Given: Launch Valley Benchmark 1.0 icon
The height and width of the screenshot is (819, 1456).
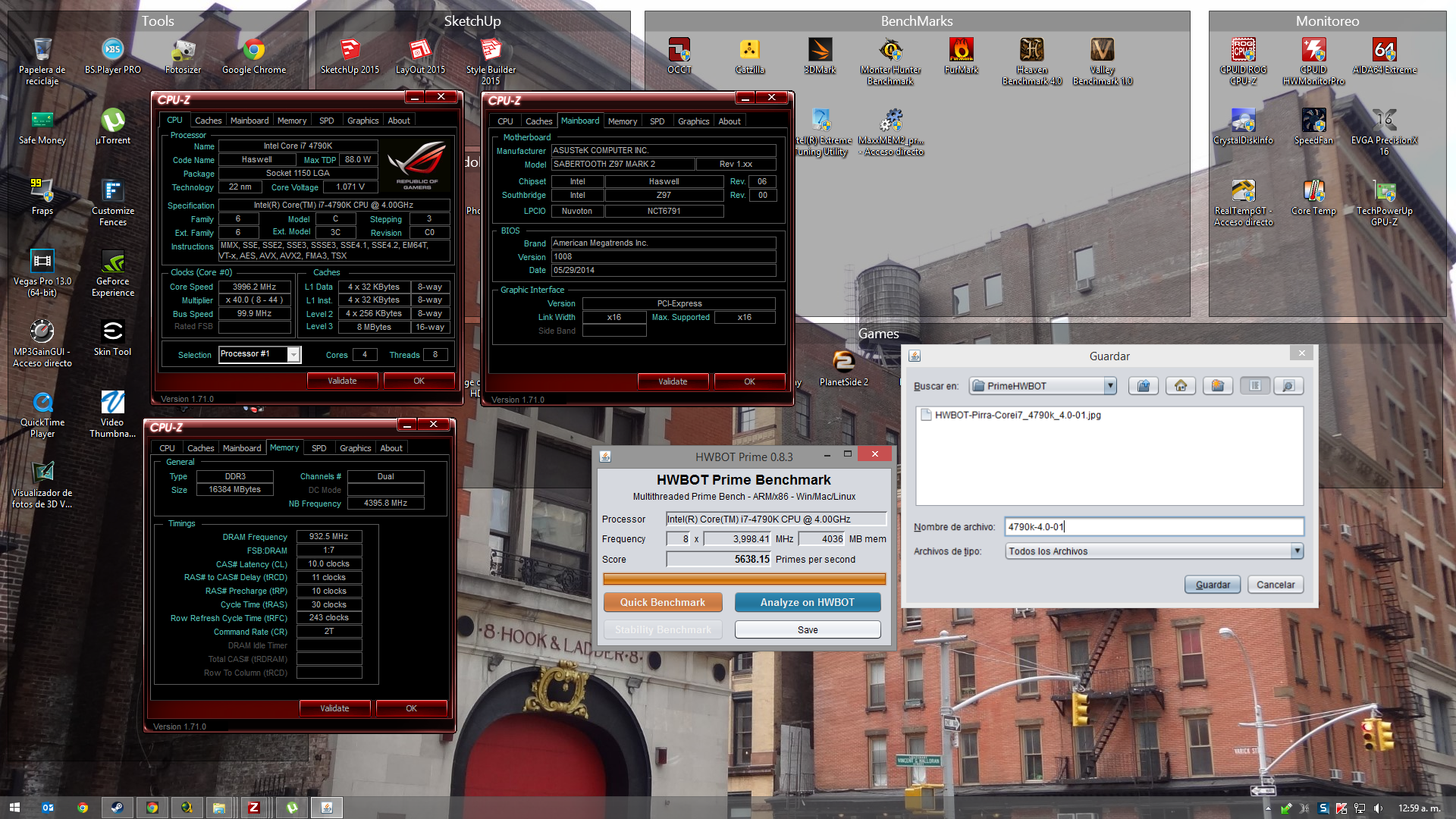Looking at the screenshot, I should [1102, 62].
